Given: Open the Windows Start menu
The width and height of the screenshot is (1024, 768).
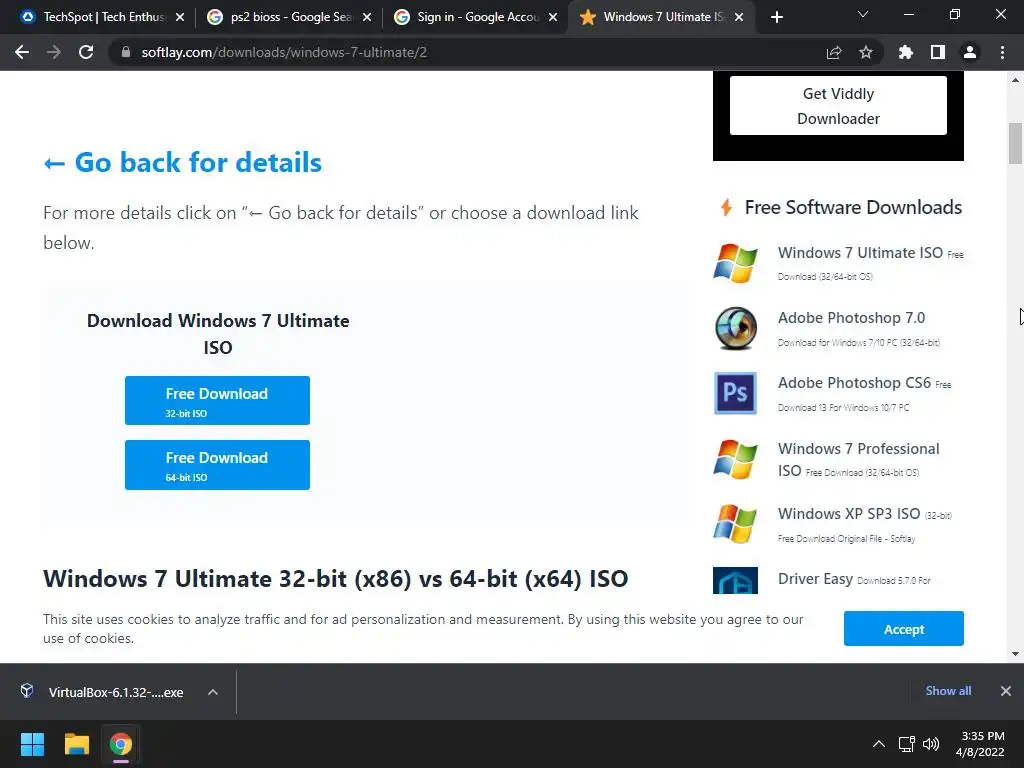Looking at the screenshot, I should click(x=32, y=744).
